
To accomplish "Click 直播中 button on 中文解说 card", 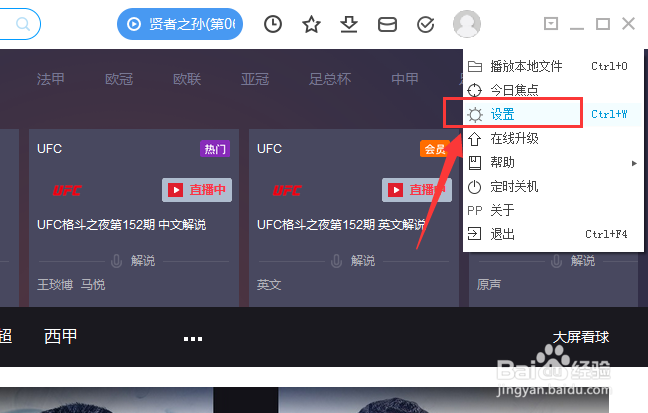I will [x=197, y=190].
